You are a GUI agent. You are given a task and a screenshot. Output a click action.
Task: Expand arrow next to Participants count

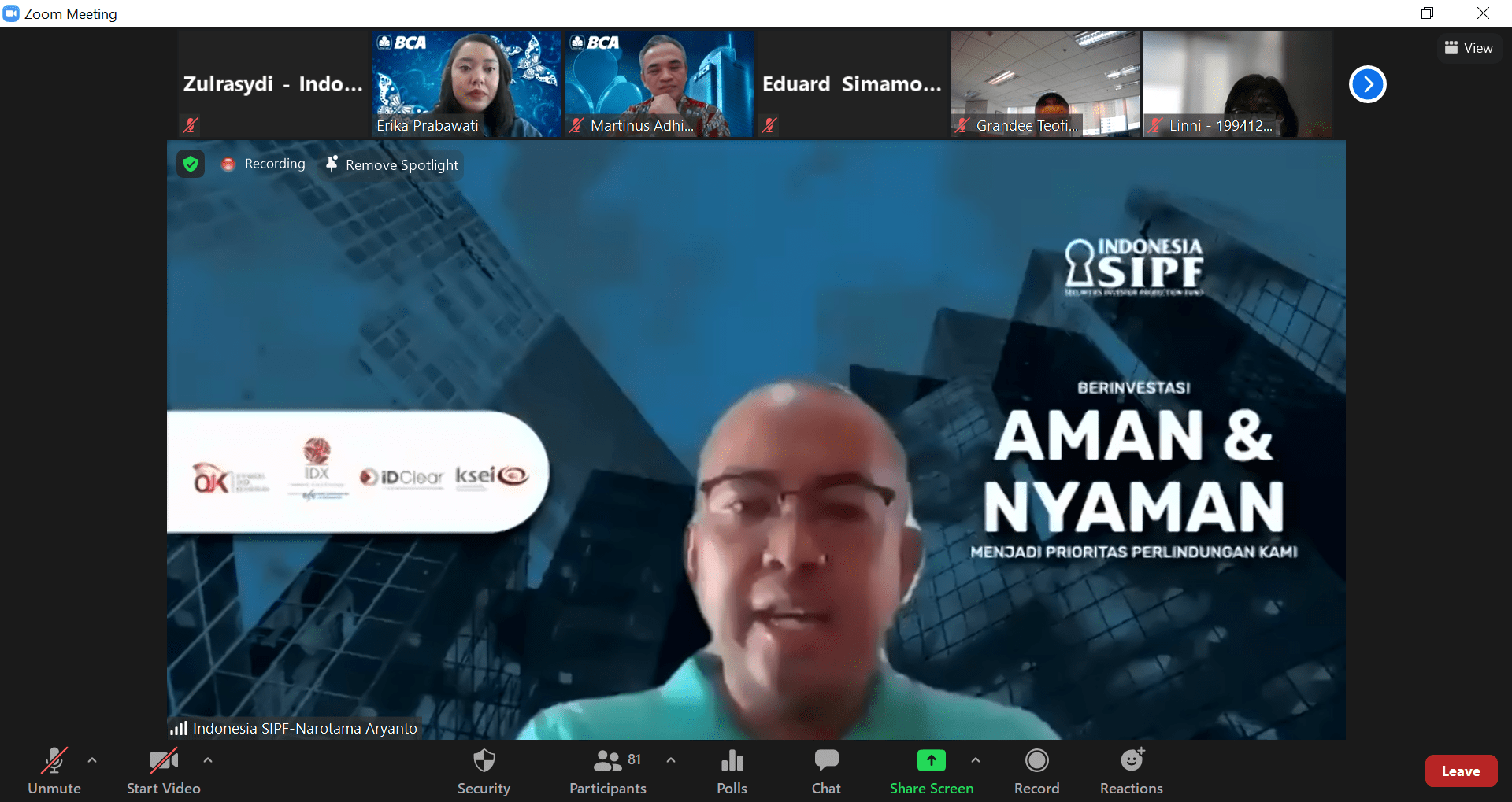click(x=671, y=760)
